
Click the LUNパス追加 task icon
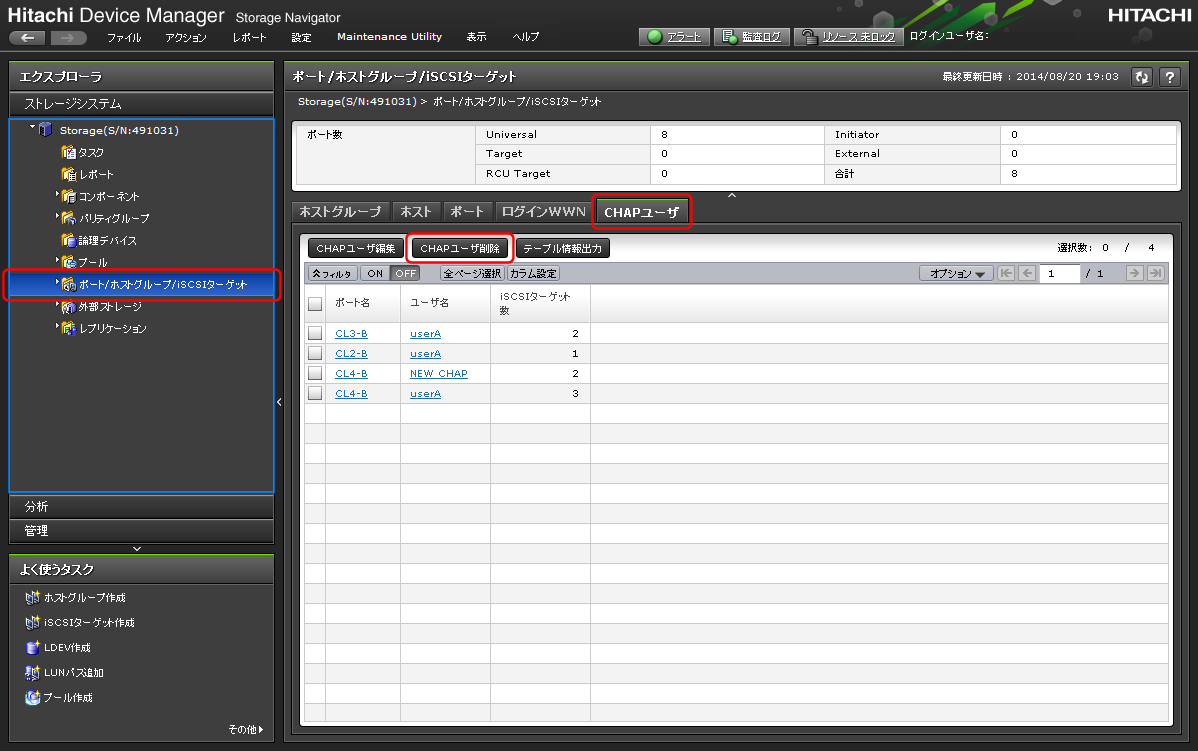click(32, 673)
